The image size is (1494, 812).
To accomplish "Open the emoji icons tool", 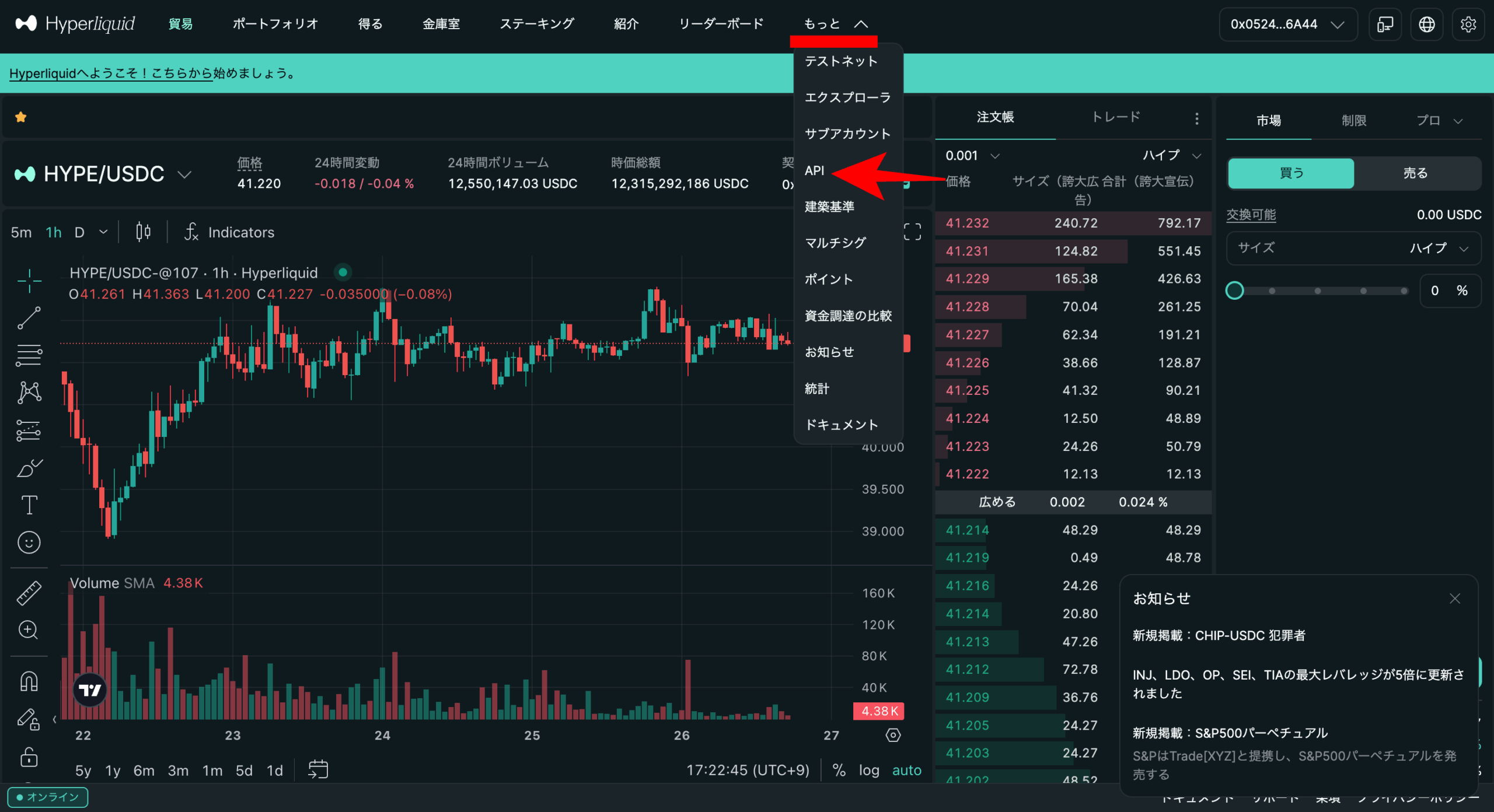I will click(x=29, y=542).
